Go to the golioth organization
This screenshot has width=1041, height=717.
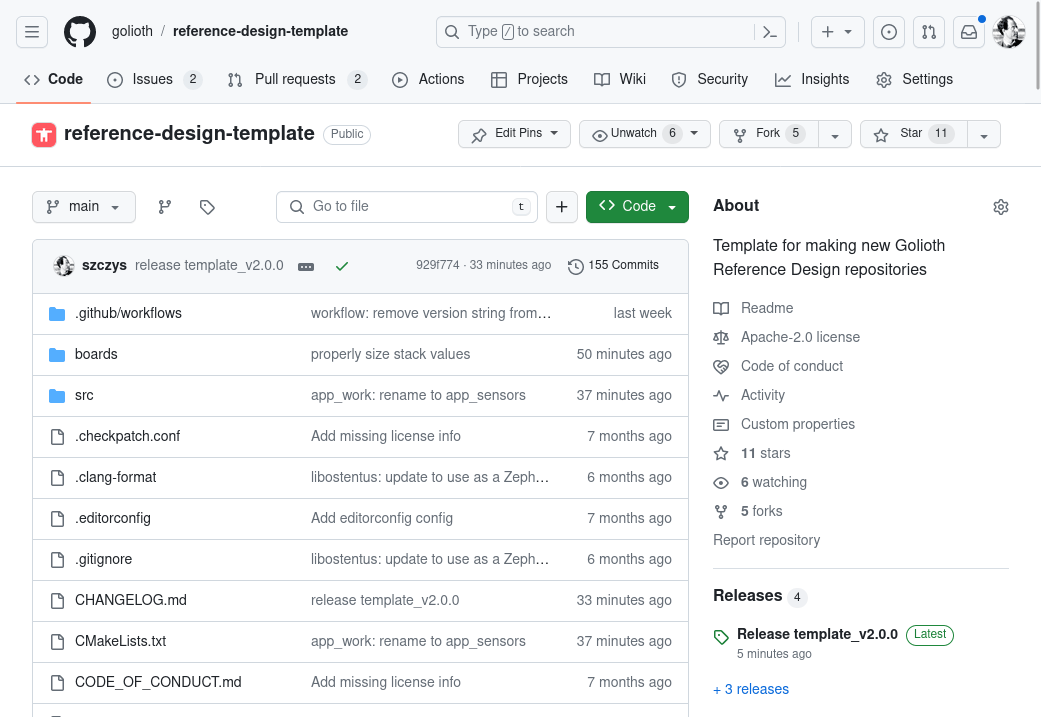pyautogui.click(x=132, y=31)
